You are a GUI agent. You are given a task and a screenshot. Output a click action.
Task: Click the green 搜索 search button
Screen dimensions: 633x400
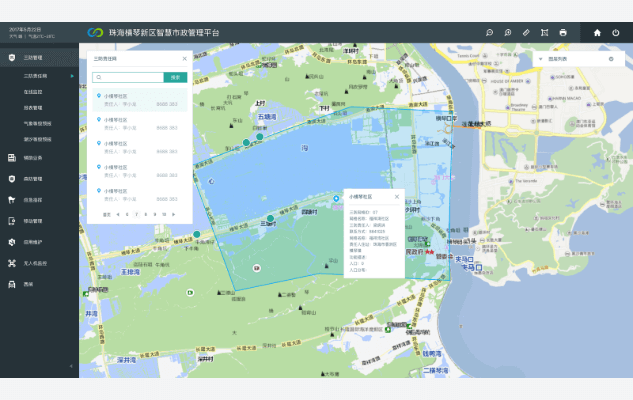(175, 77)
